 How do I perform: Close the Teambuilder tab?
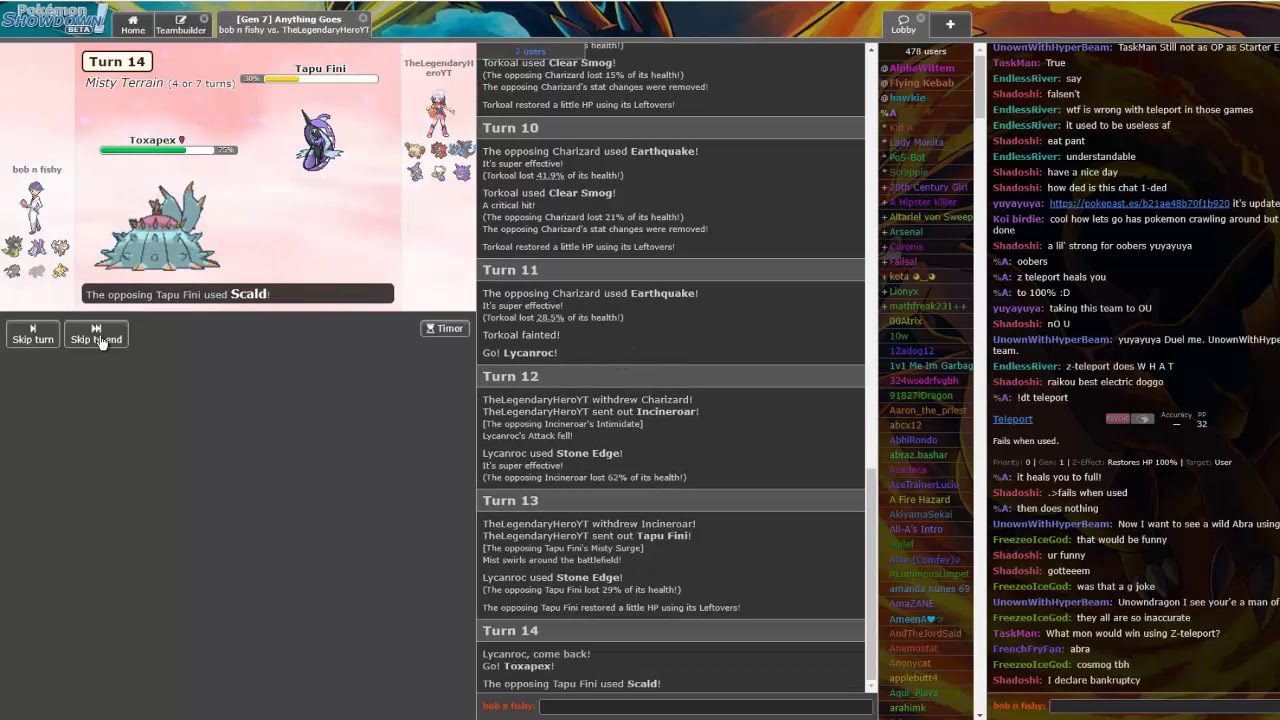(x=204, y=19)
